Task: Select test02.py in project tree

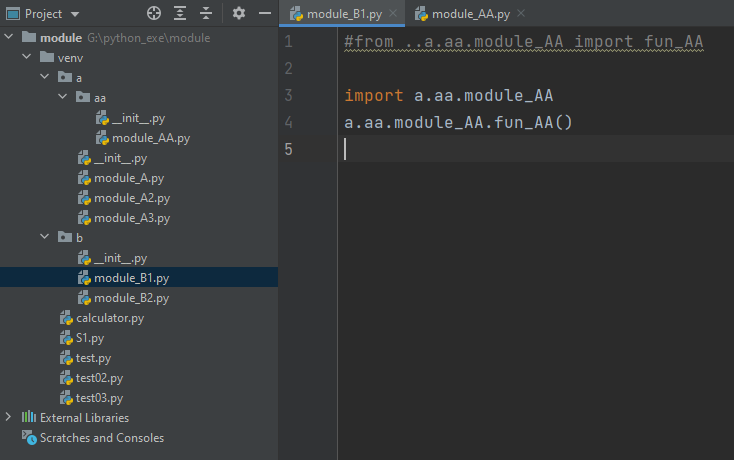Action: tap(99, 378)
